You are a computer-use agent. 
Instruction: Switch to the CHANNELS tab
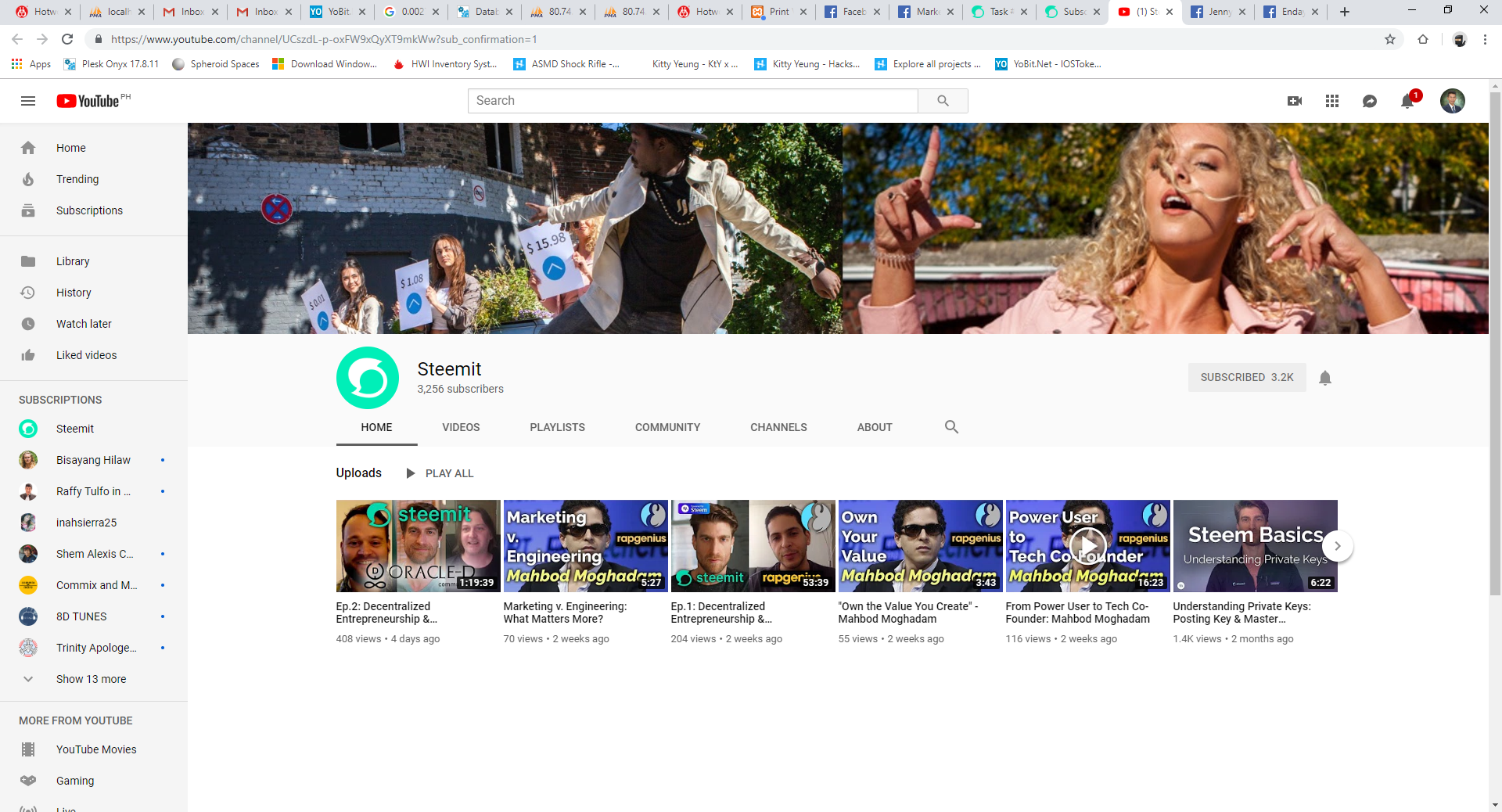coord(779,427)
